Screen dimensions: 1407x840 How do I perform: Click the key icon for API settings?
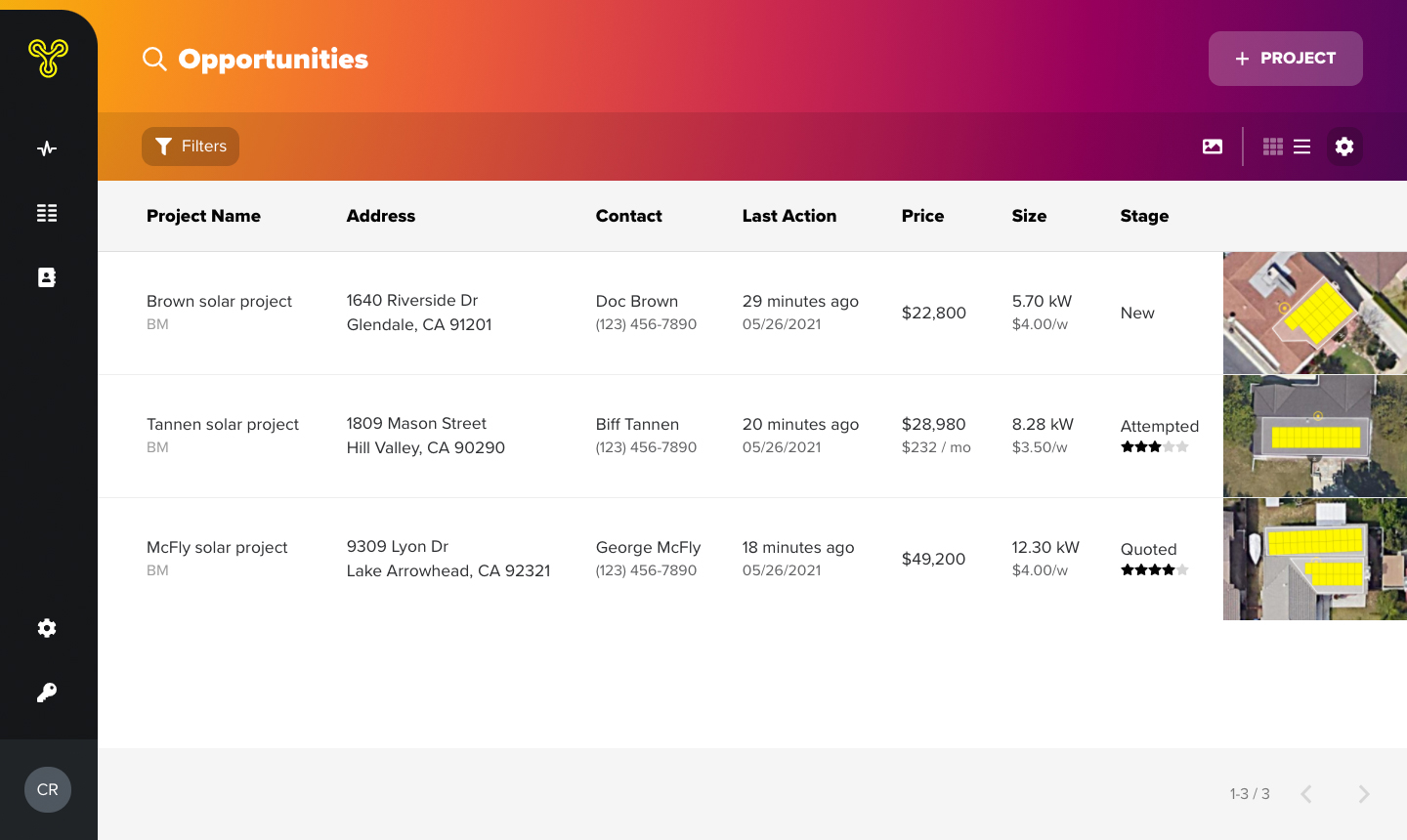point(46,693)
